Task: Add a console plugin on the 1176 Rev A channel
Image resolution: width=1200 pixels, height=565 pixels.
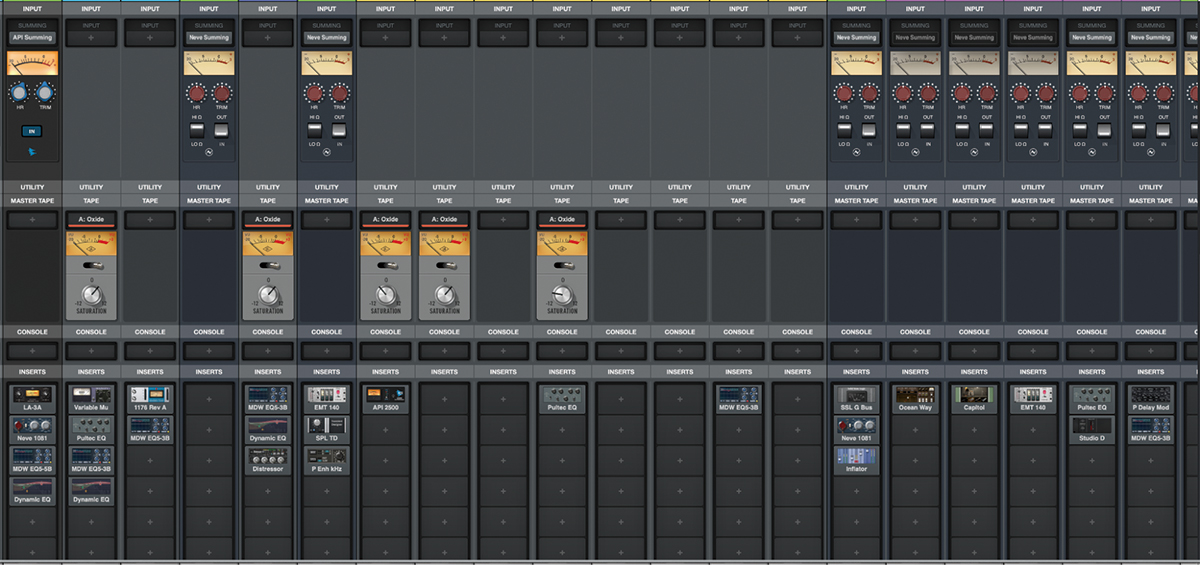Action: click(150, 352)
